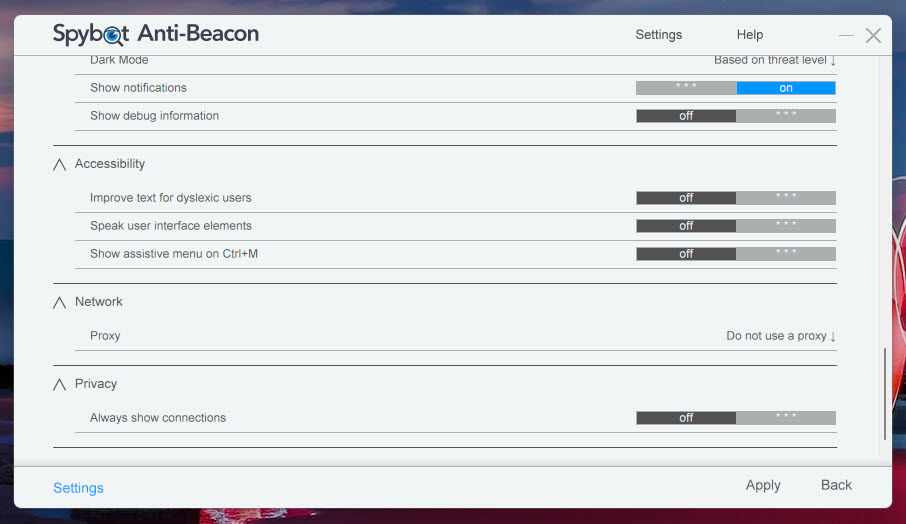Minimize the Anti-Beacon window

click(846, 35)
